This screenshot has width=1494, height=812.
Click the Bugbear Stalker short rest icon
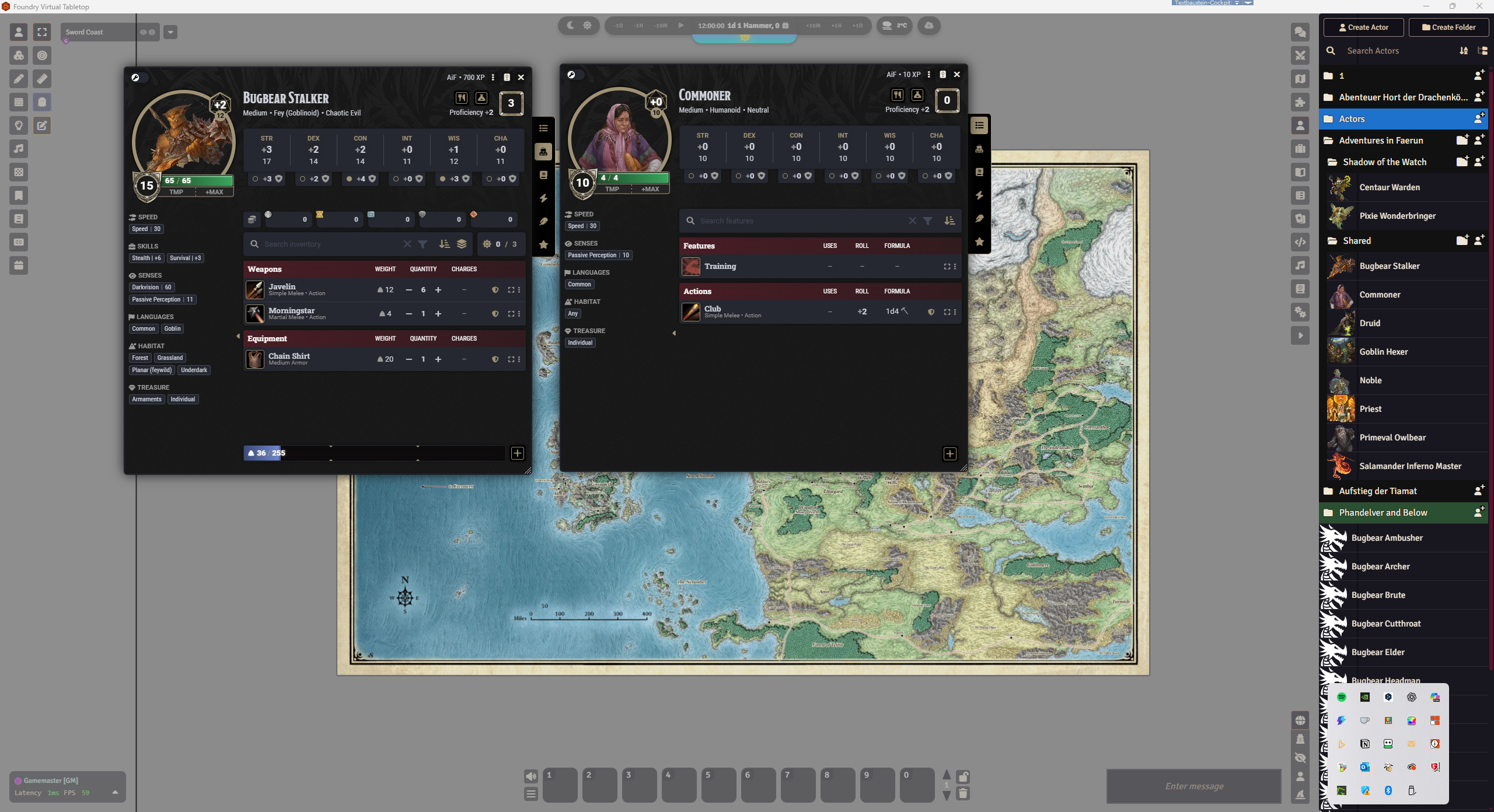(x=462, y=98)
